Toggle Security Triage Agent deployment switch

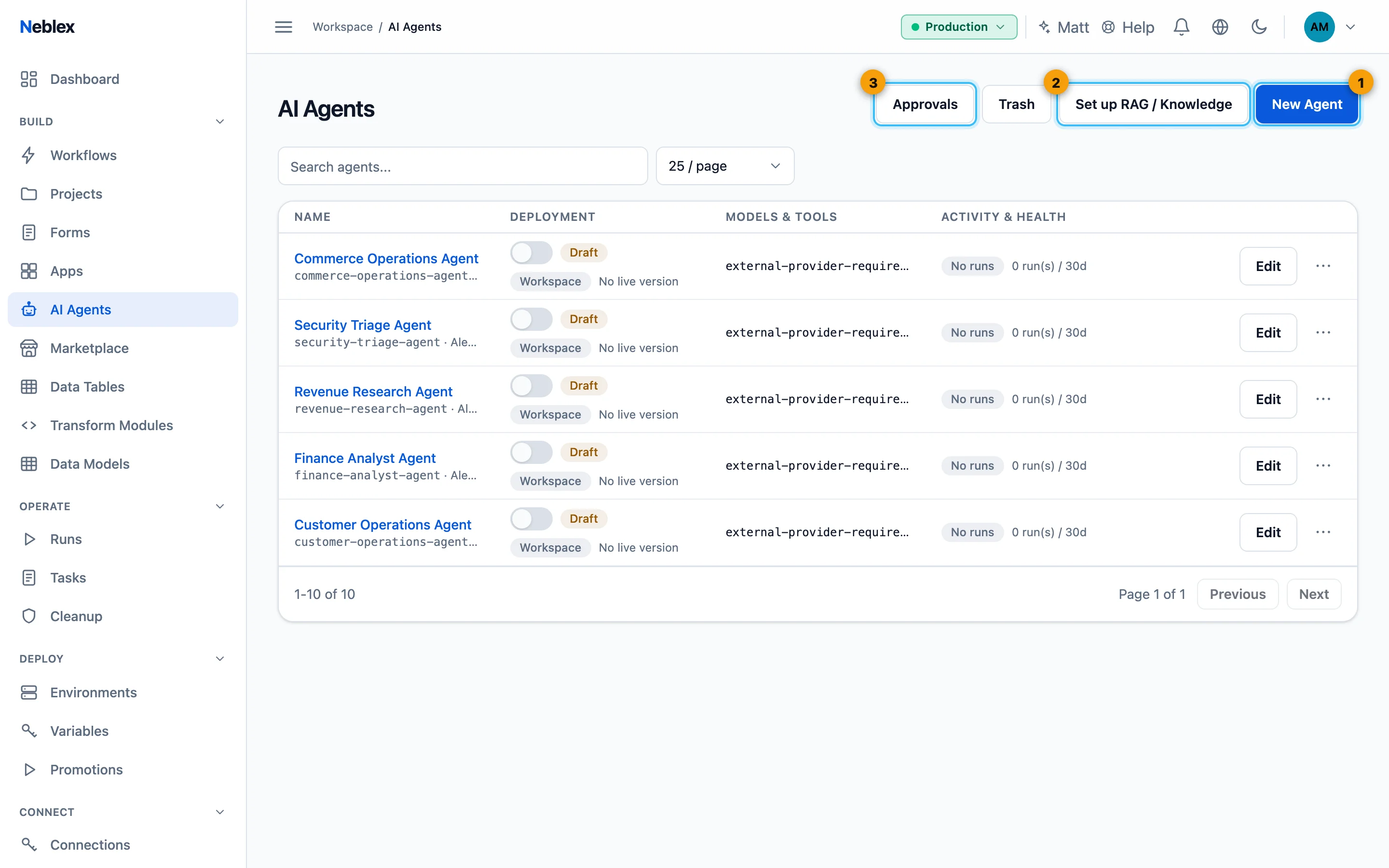531,319
